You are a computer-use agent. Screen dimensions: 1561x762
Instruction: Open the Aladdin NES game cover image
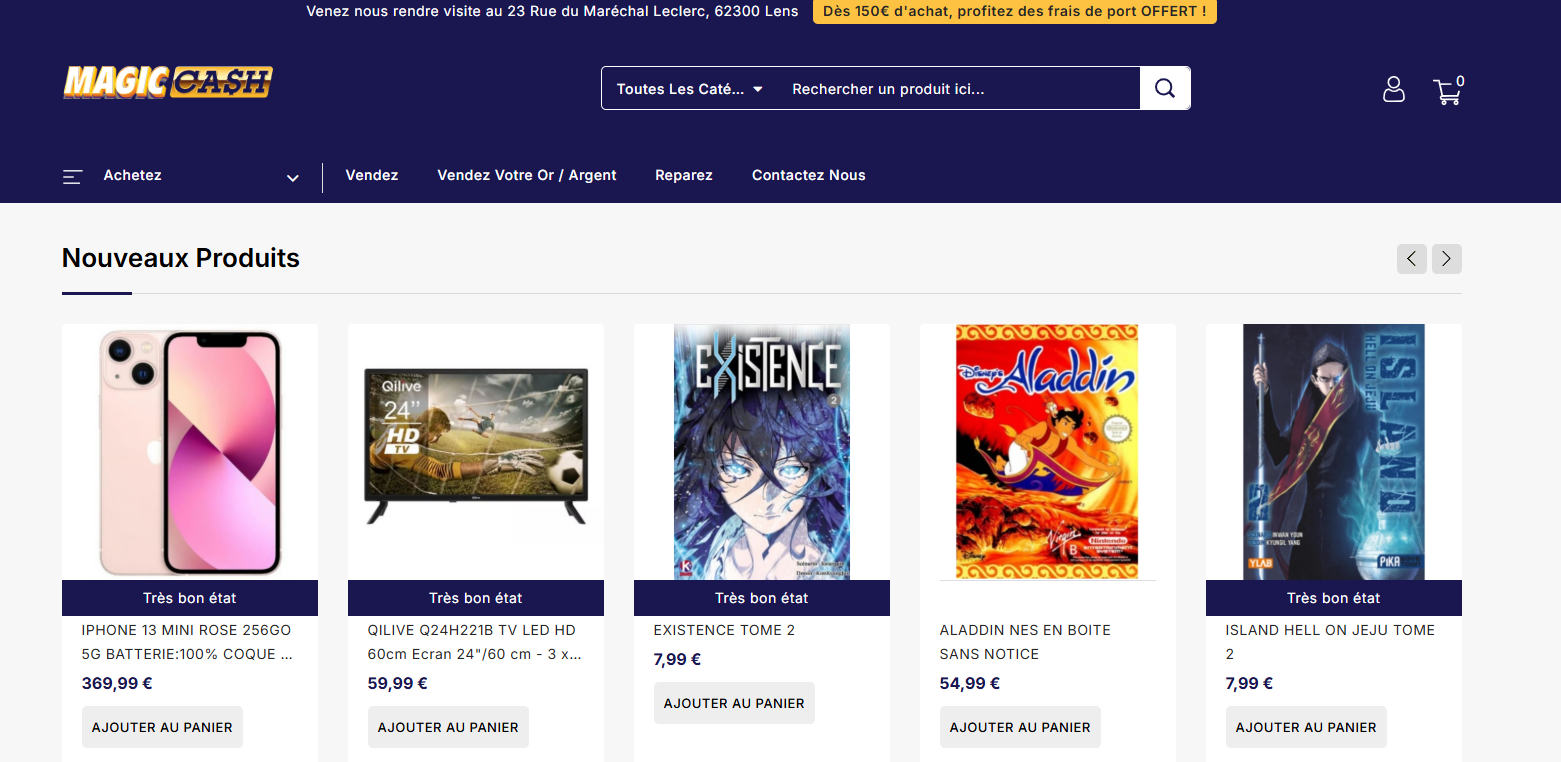pos(1047,452)
